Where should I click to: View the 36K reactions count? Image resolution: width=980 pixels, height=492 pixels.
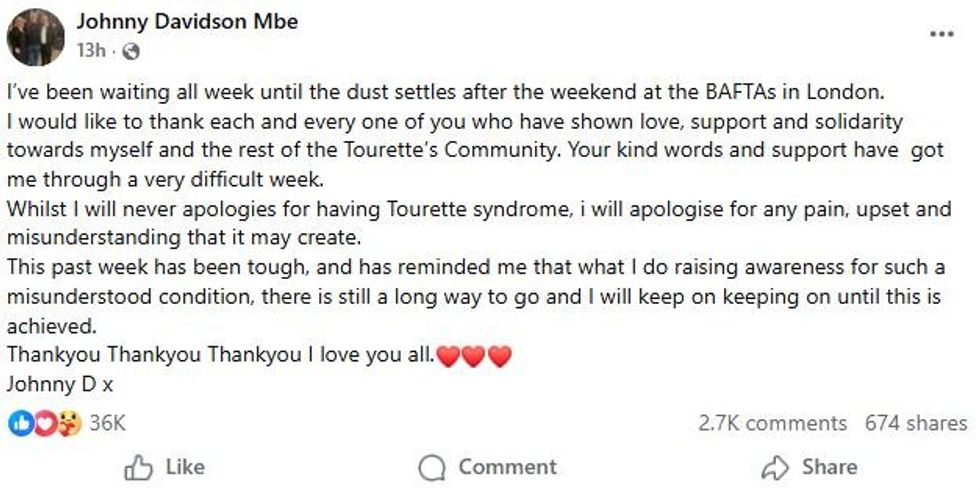pyautogui.click(x=107, y=423)
